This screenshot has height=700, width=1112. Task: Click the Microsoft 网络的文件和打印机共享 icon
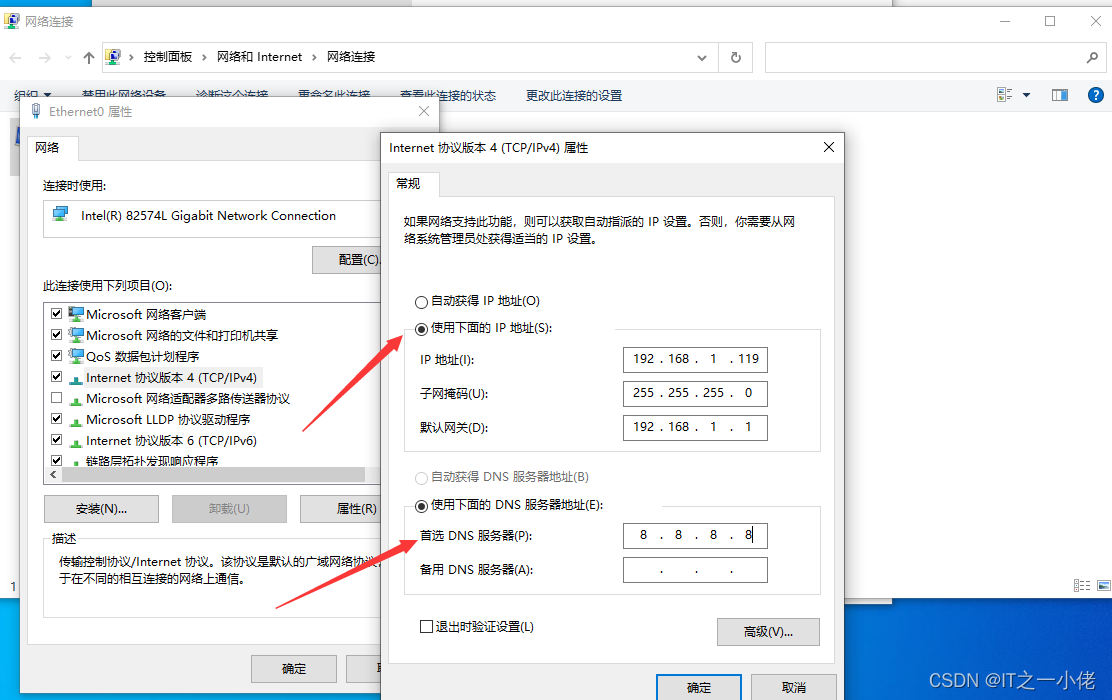(x=76, y=335)
